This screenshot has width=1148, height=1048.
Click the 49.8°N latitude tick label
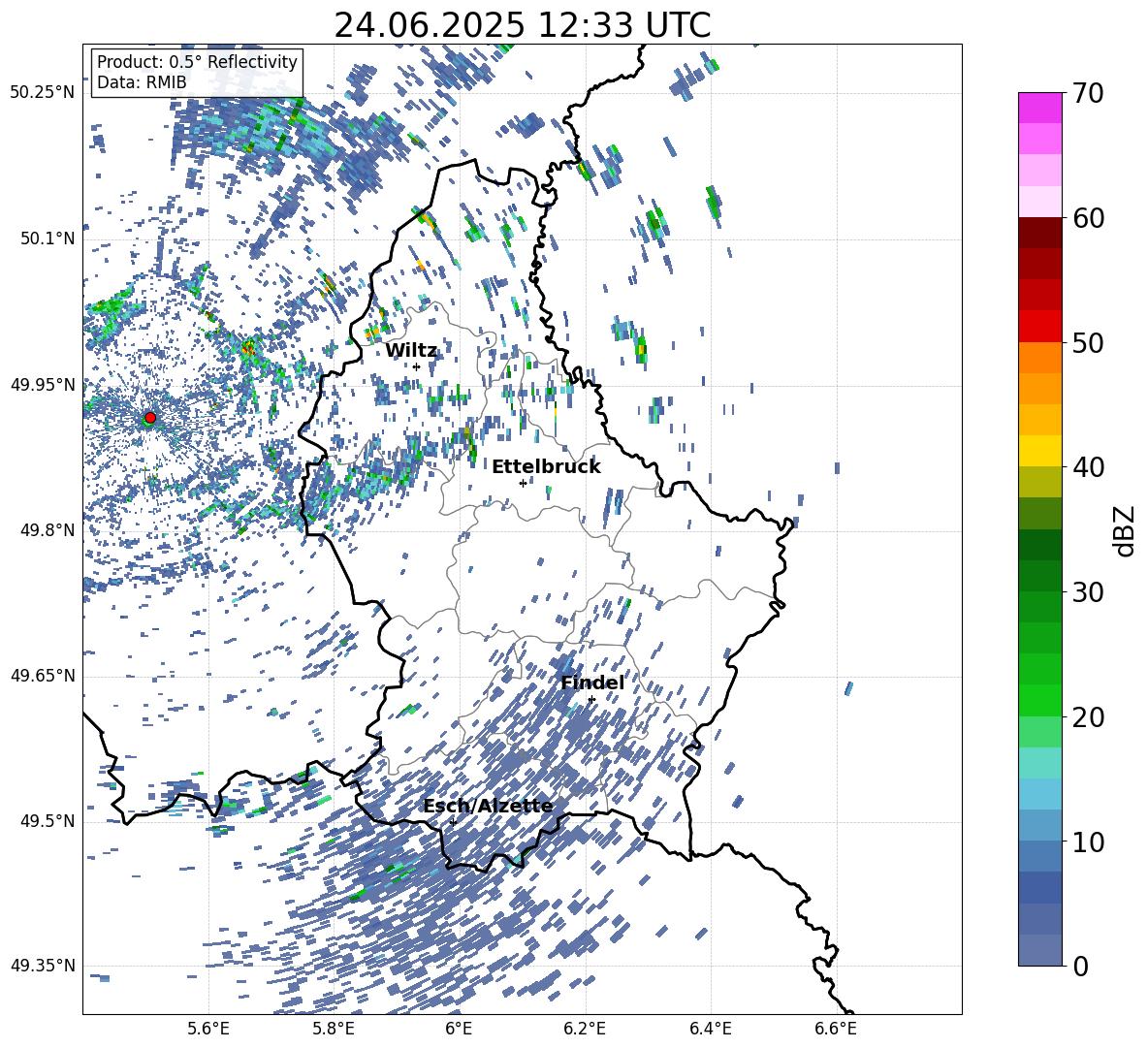coord(48,530)
